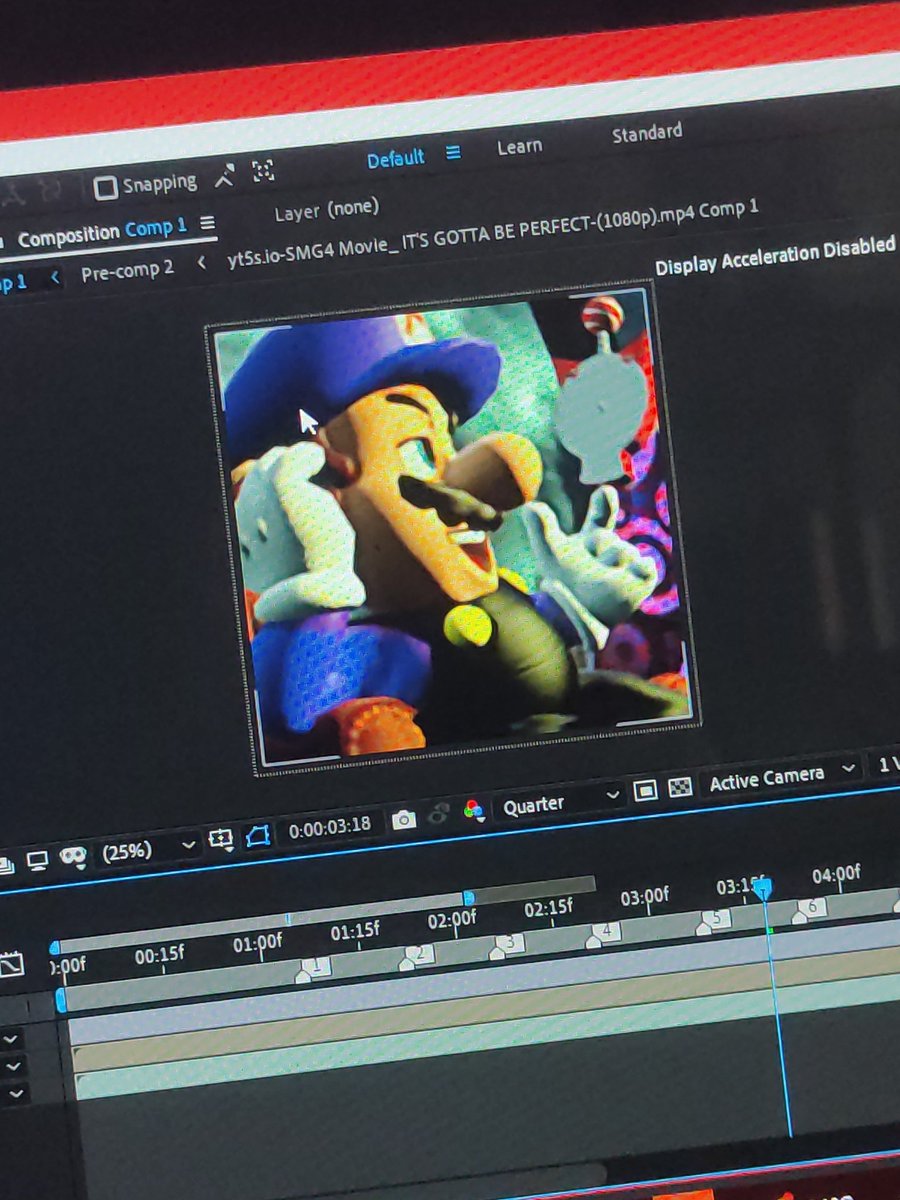
Task: Open grid and guide options icon
Action: (220, 840)
